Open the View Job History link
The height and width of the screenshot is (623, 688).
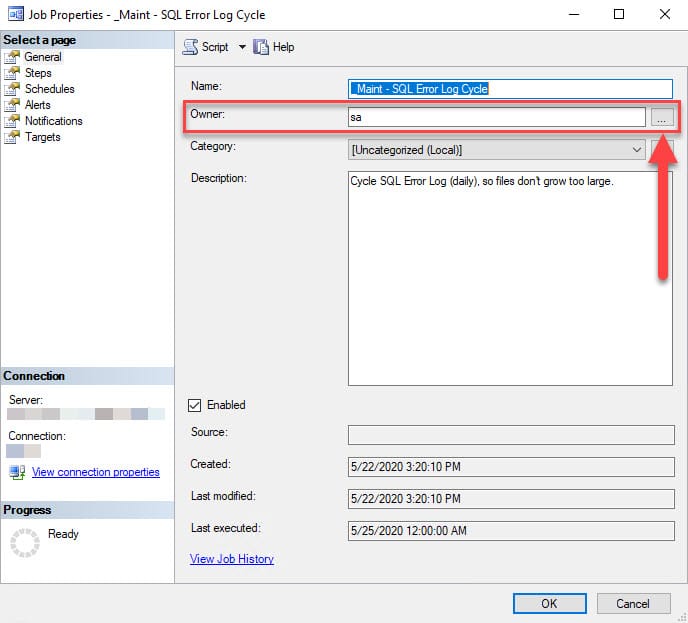click(232, 559)
